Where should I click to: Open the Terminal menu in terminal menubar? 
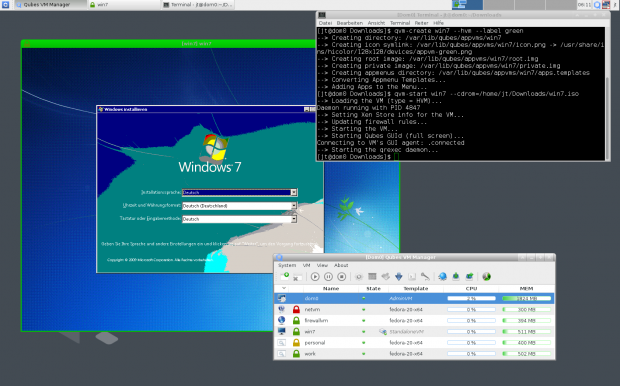(x=400, y=23)
